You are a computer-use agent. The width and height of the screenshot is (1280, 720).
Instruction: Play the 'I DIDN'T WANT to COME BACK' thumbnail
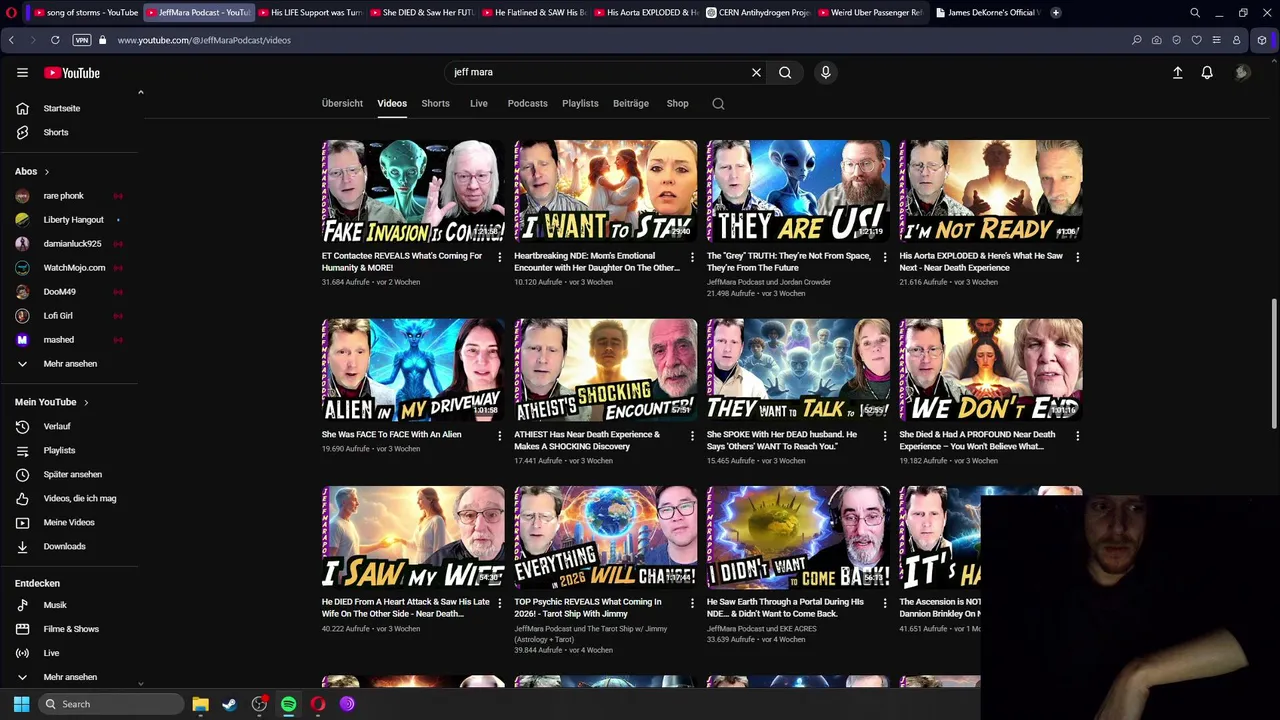pyautogui.click(x=798, y=537)
